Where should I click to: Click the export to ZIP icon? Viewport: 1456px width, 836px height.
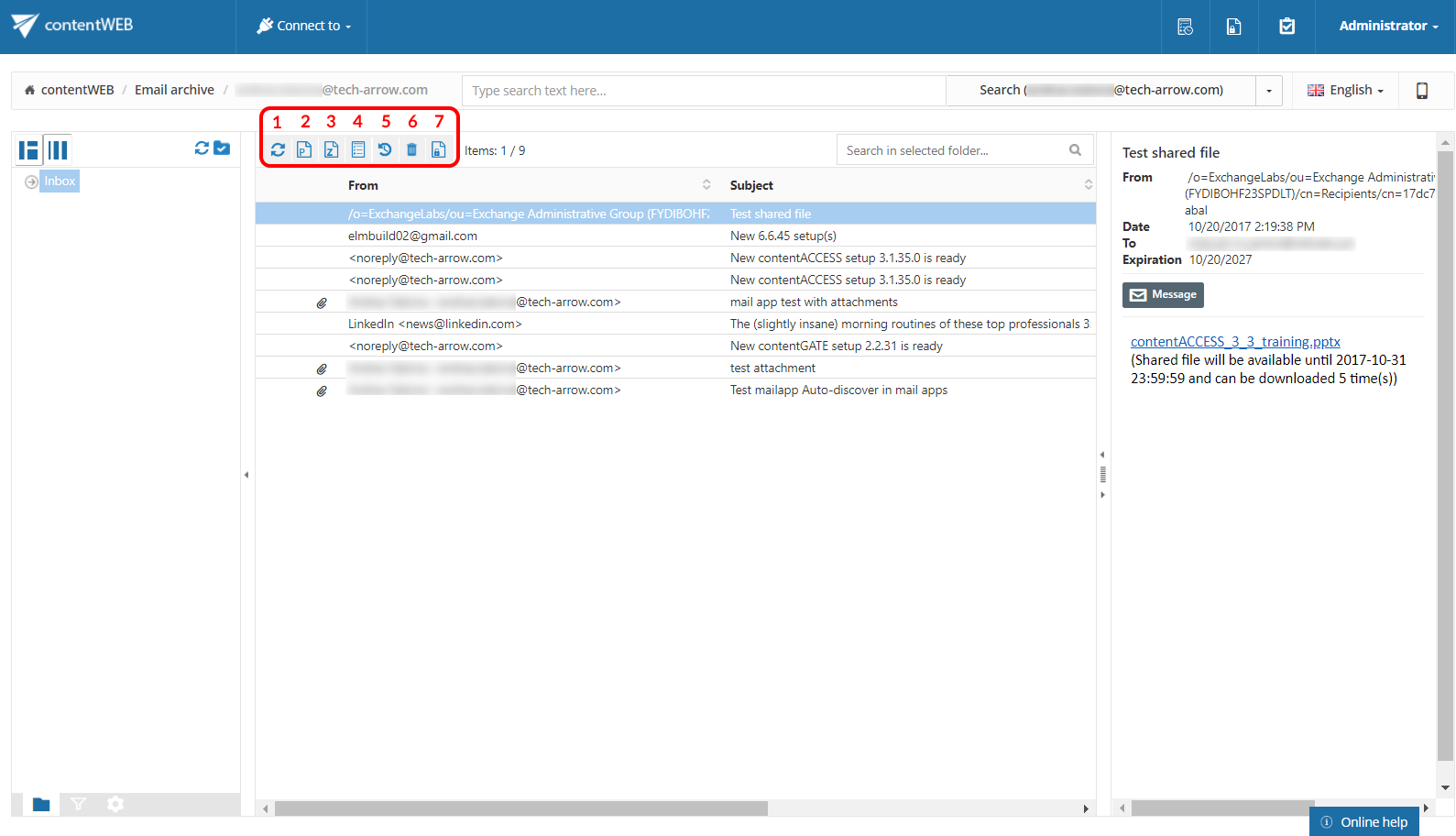[331, 149]
